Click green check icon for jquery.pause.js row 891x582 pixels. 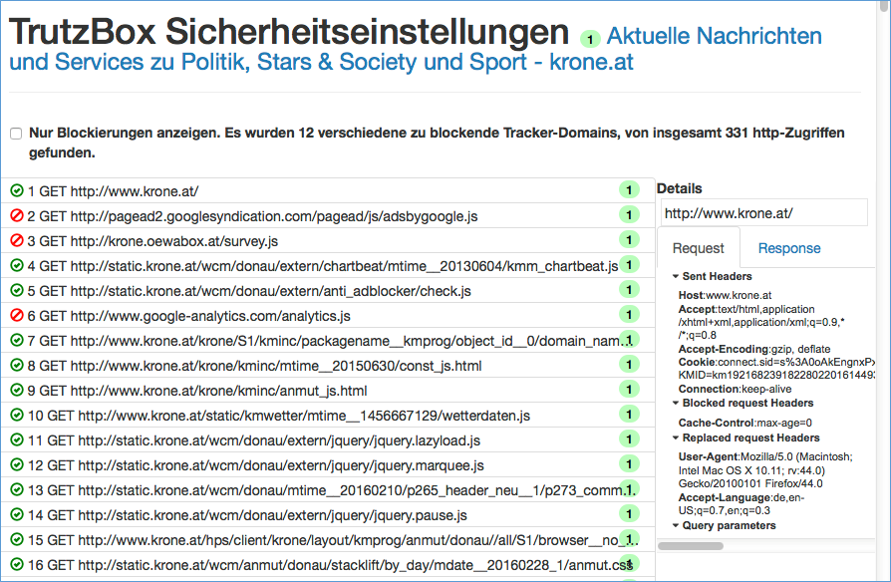(17, 515)
